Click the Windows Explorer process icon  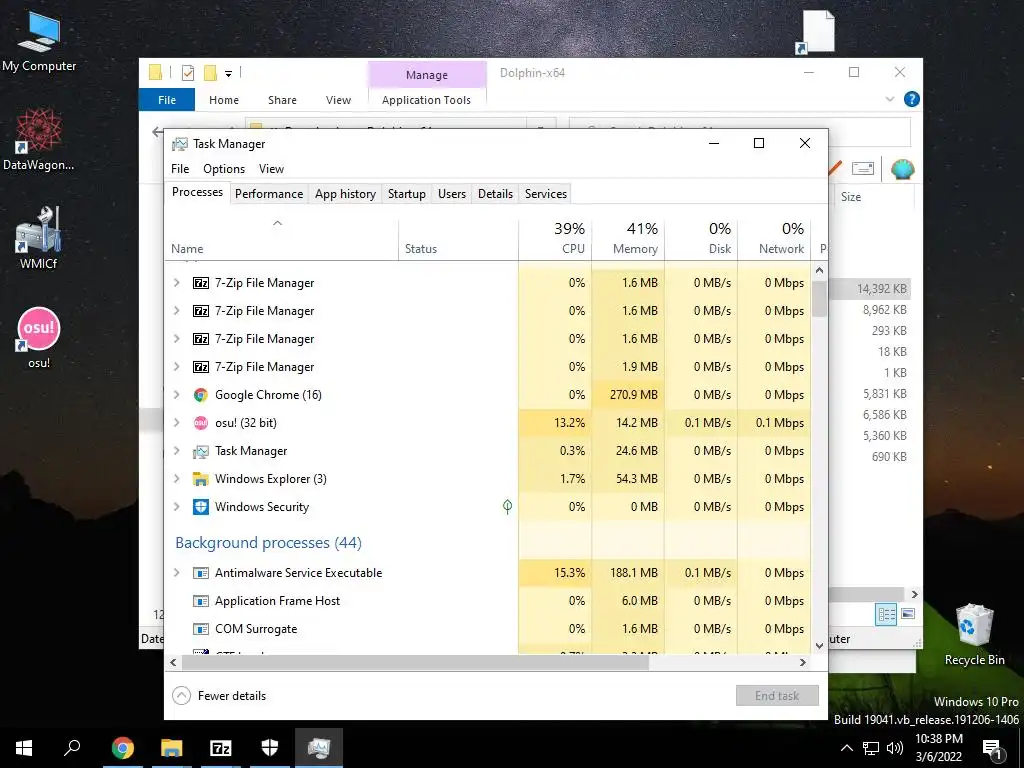pos(200,479)
